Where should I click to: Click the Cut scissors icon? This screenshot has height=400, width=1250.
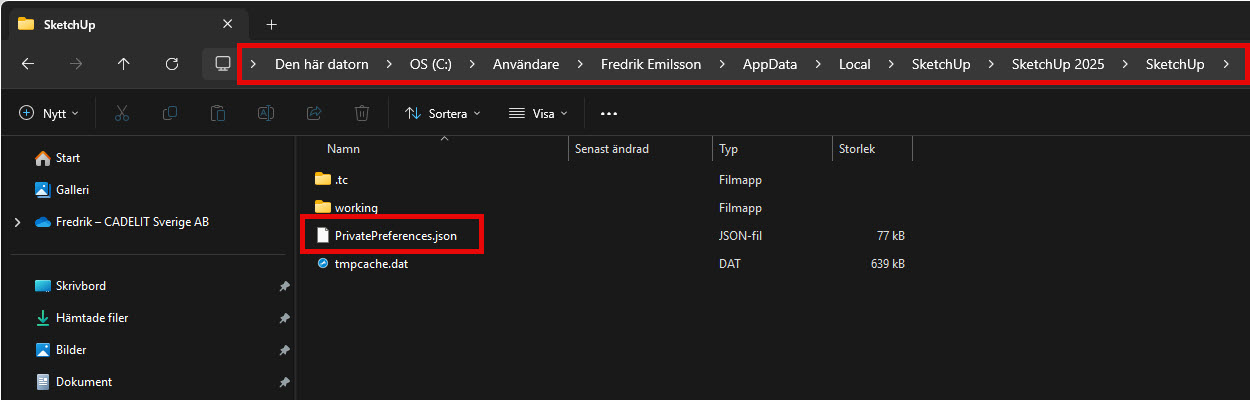[122, 114]
